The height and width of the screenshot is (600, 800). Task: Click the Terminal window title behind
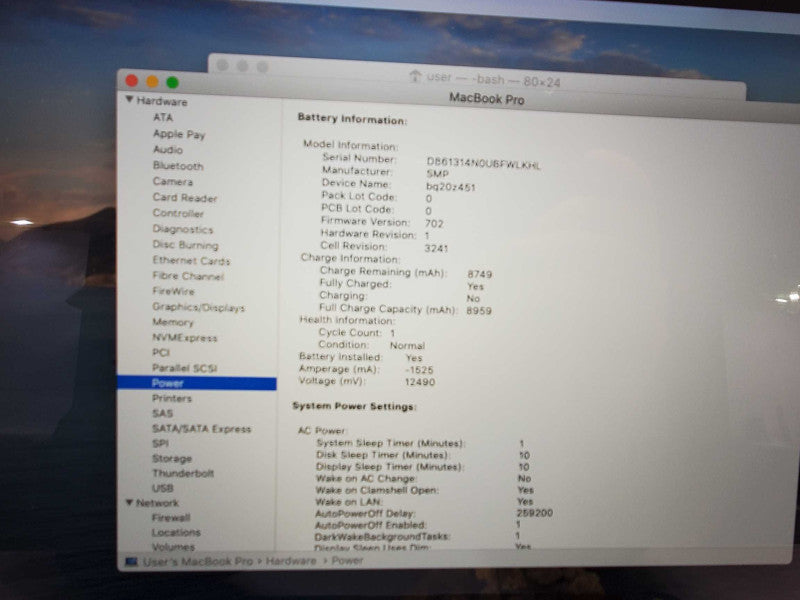493,80
